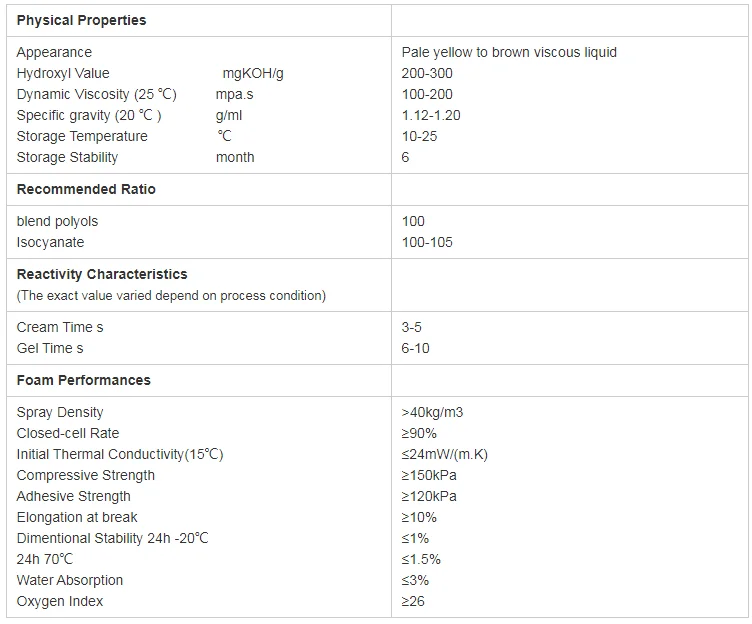Click the Cream Time s label

point(60,327)
